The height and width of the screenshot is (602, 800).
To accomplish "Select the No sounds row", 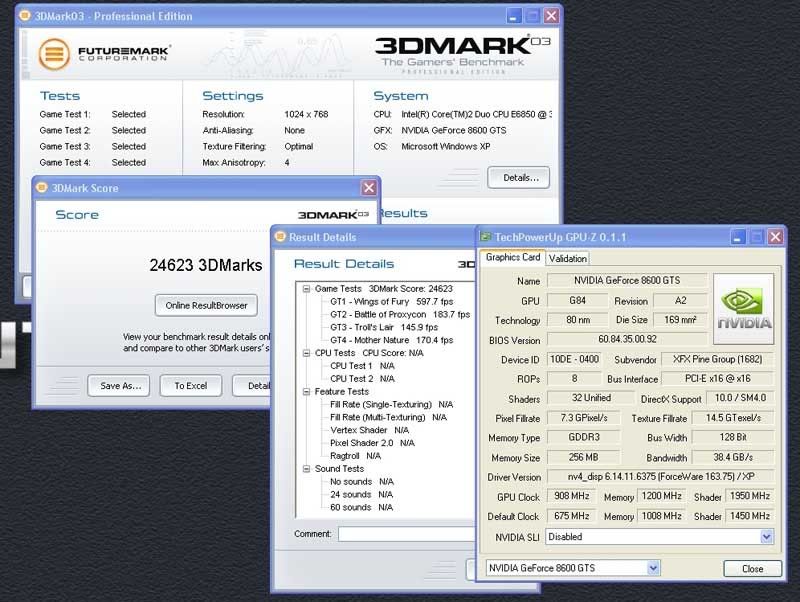I will [362, 482].
